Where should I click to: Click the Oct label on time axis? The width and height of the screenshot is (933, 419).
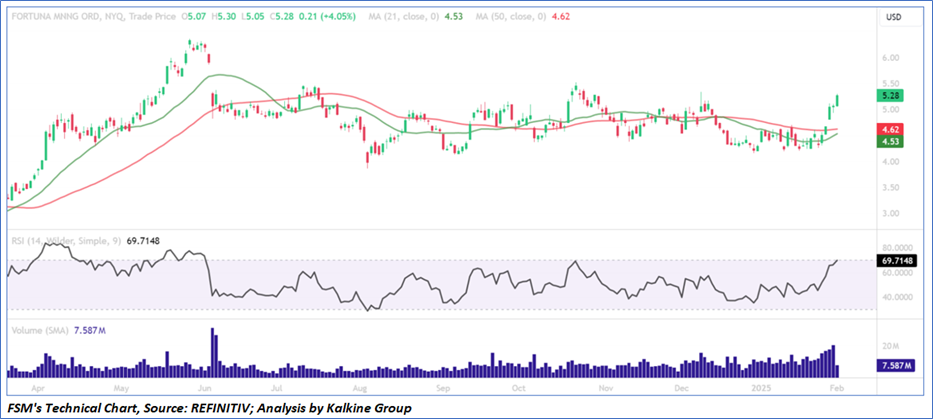point(519,387)
